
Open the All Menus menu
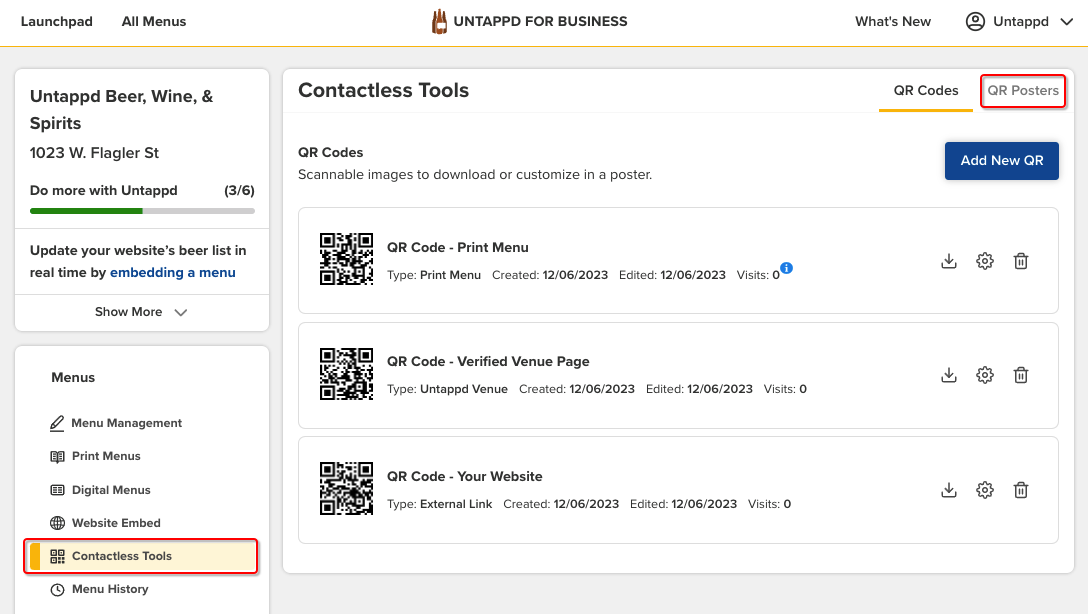tap(153, 21)
